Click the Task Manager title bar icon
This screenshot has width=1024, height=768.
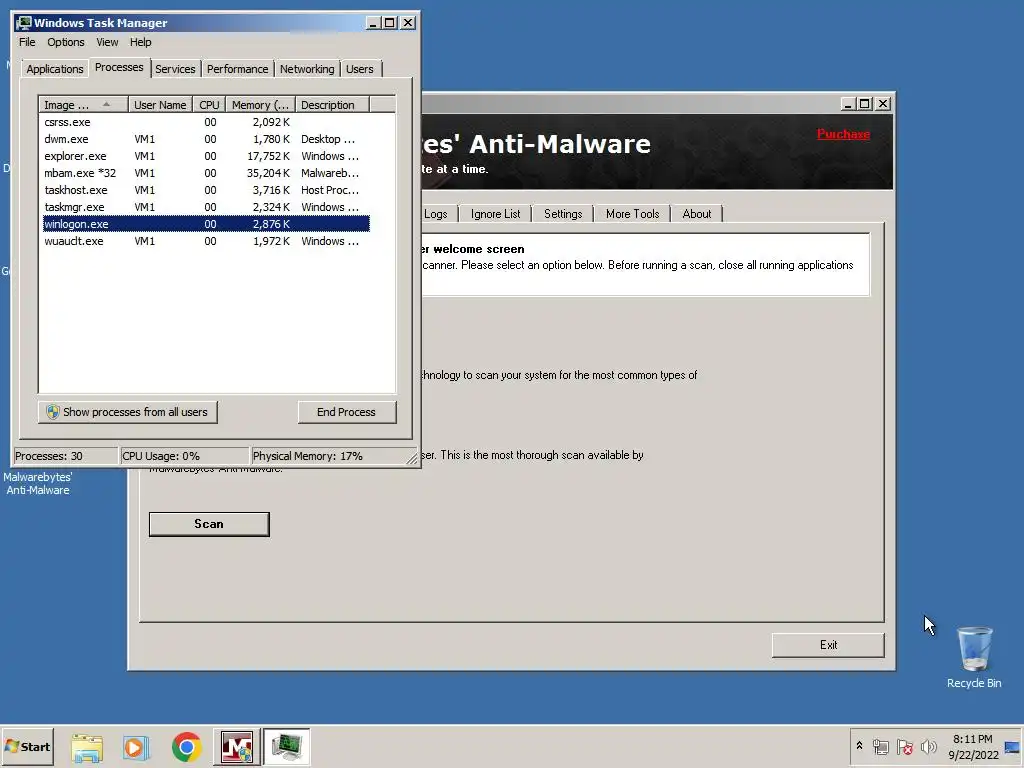tap(24, 23)
